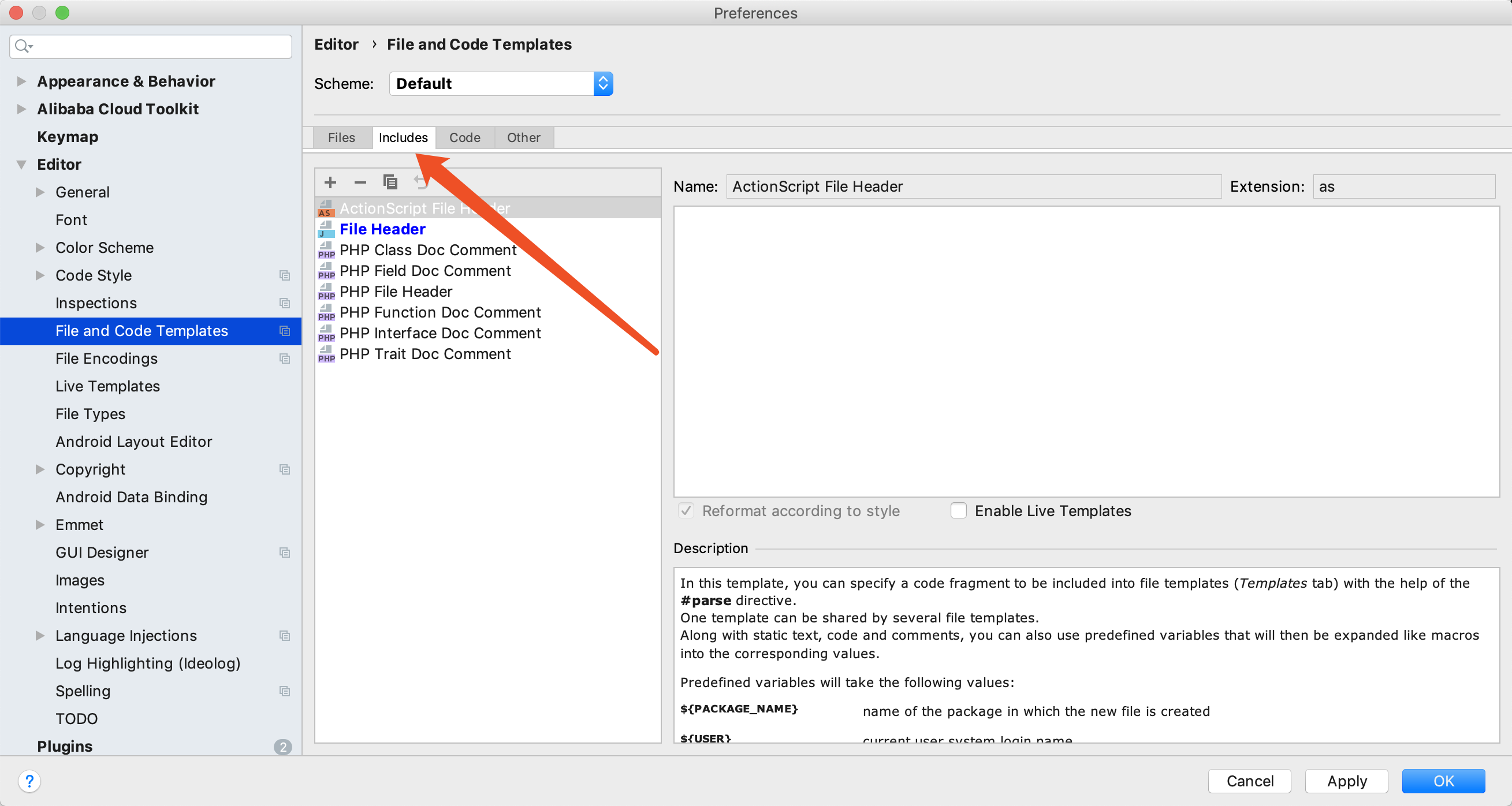Switch to the Files tab
Viewport: 1512px width, 806px height.
[341, 137]
